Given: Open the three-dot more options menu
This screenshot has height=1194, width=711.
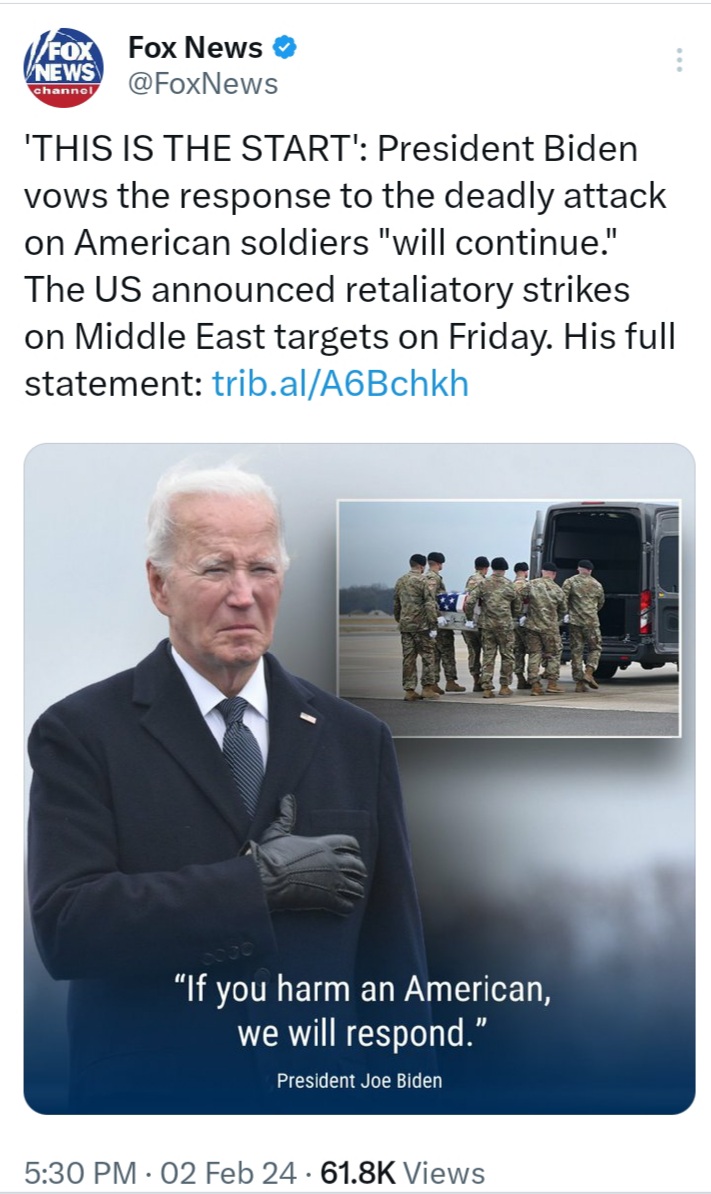Looking at the screenshot, I should pos(679,60).
